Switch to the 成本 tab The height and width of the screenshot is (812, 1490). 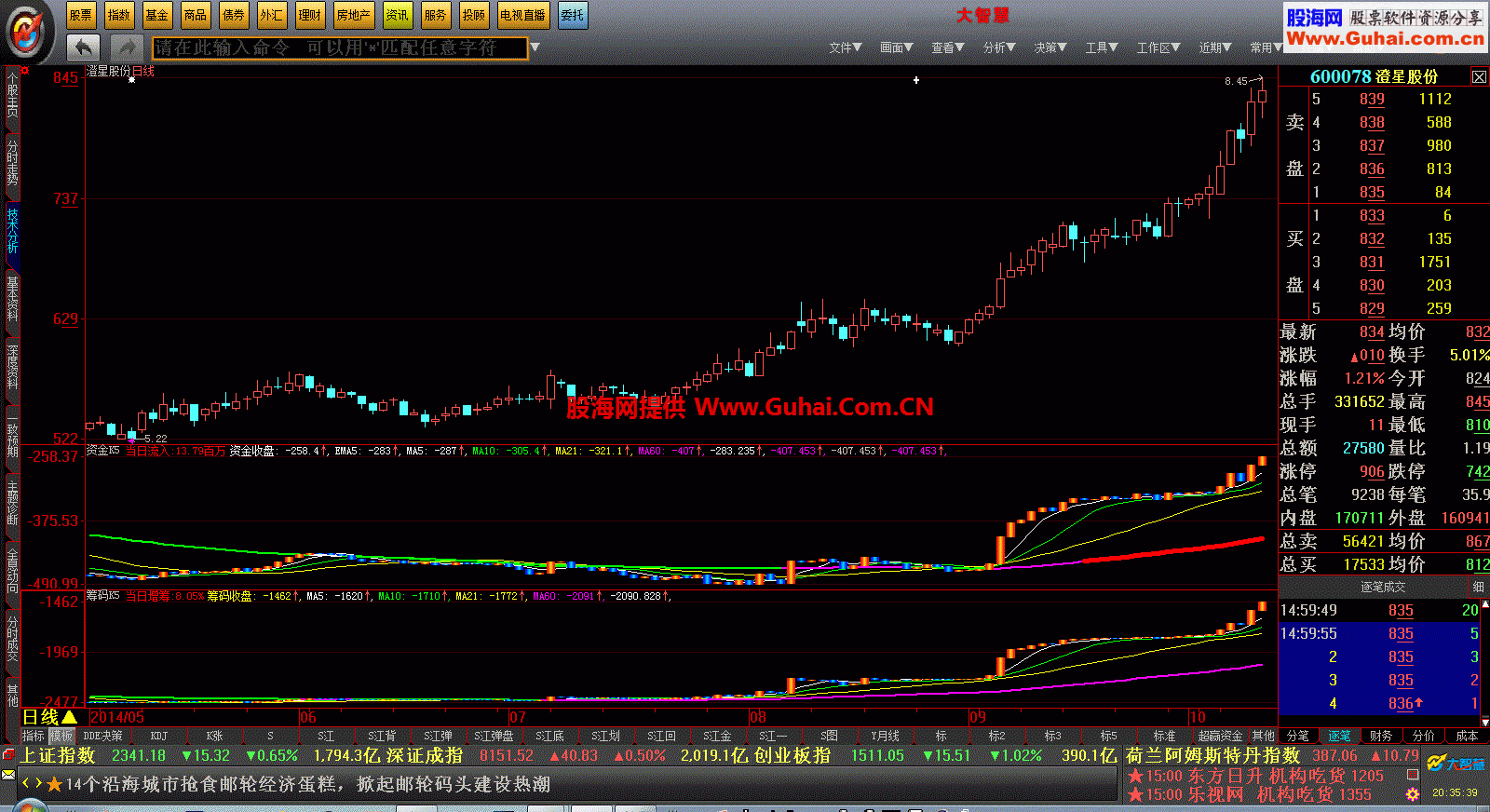tap(1467, 736)
